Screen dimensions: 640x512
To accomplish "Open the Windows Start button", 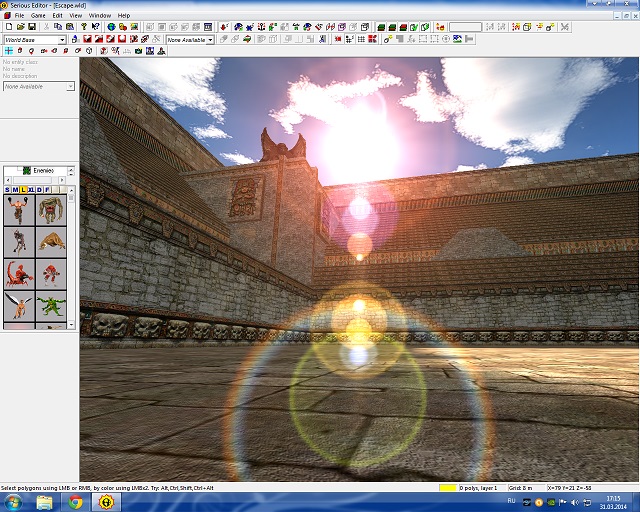I will coord(13,502).
